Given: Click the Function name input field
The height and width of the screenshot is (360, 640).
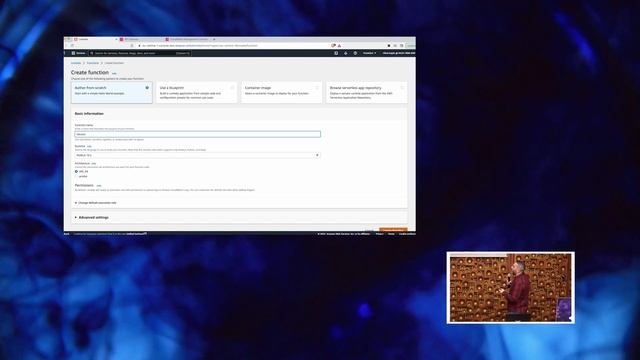Looking at the screenshot, I should point(198,134).
